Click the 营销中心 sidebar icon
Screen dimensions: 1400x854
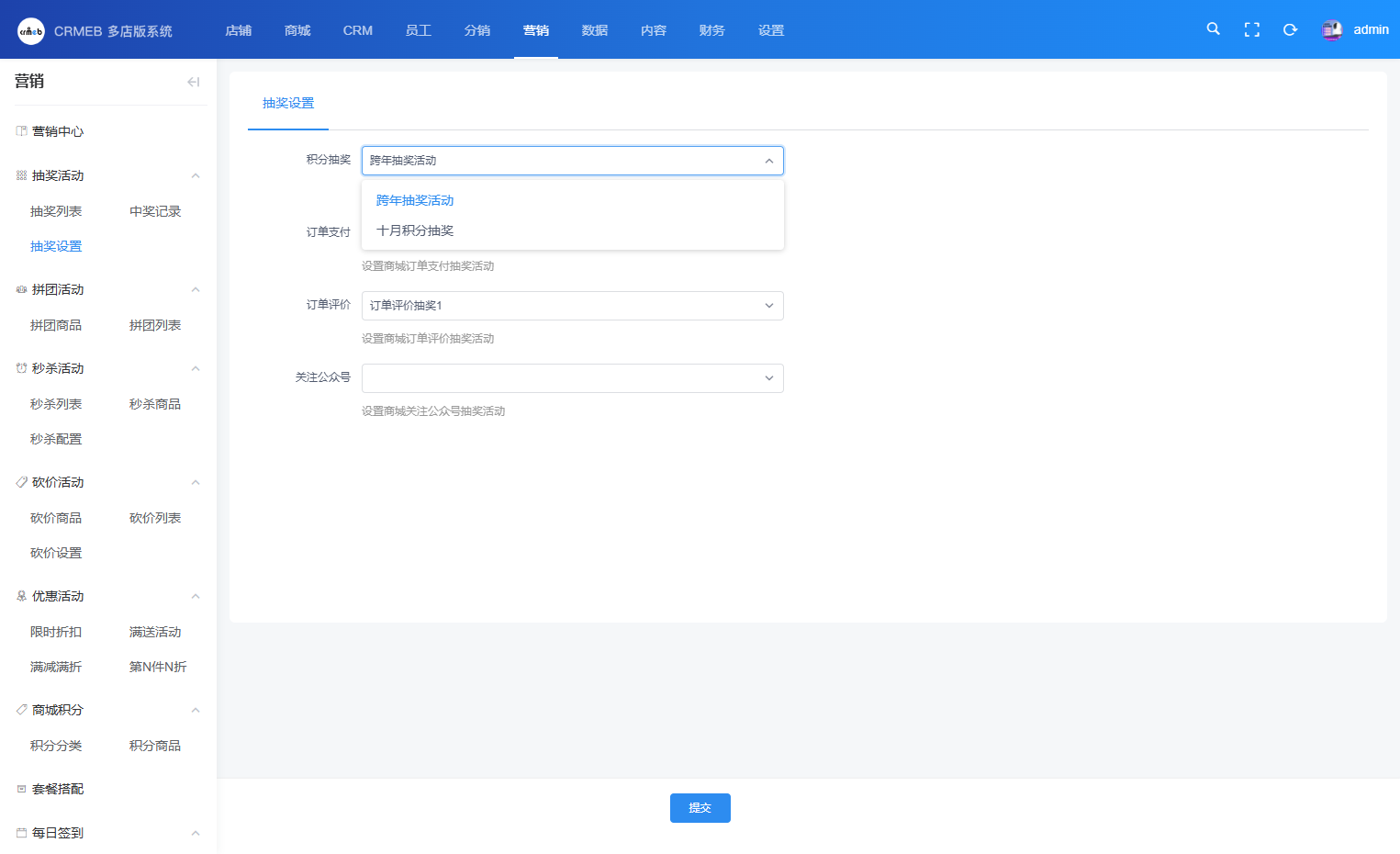point(21,131)
